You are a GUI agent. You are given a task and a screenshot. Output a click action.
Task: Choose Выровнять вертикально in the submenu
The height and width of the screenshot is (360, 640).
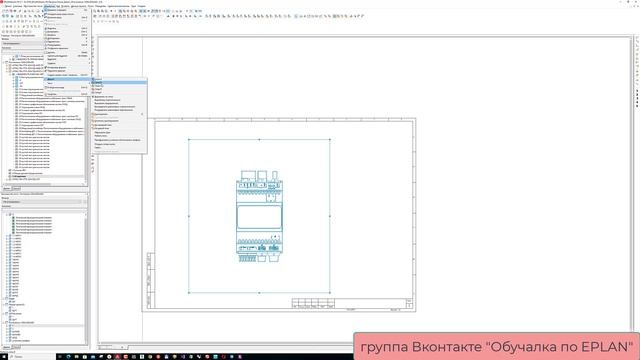point(119,103)
